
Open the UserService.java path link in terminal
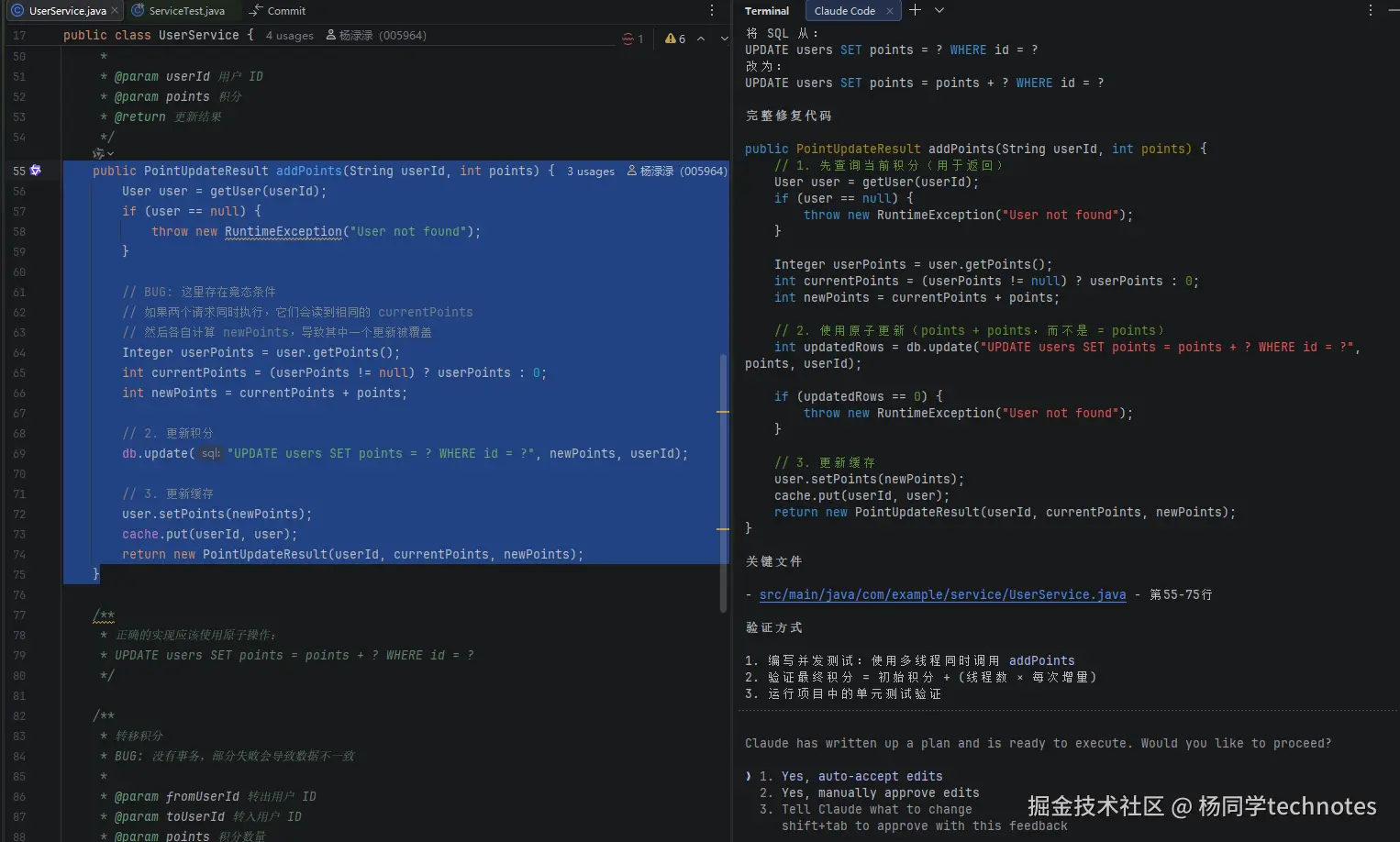tap(942, 594)
